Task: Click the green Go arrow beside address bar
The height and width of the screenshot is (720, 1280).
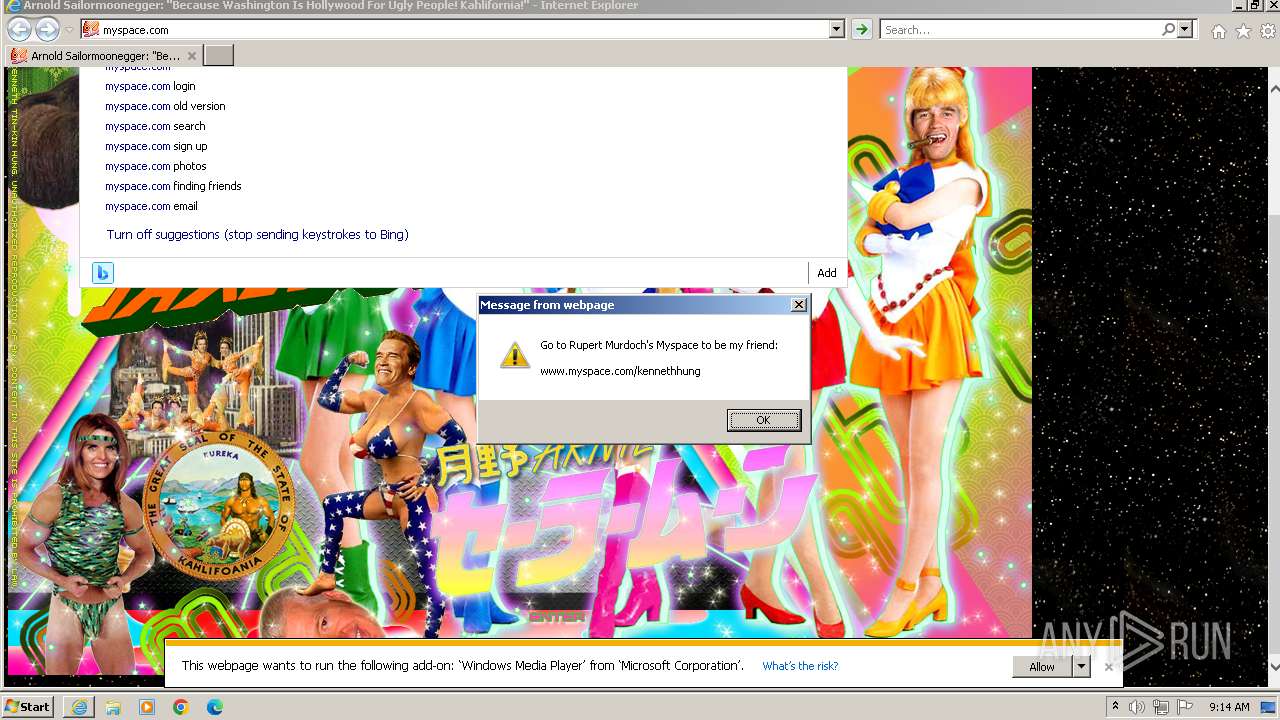Action: coord(861,30)
